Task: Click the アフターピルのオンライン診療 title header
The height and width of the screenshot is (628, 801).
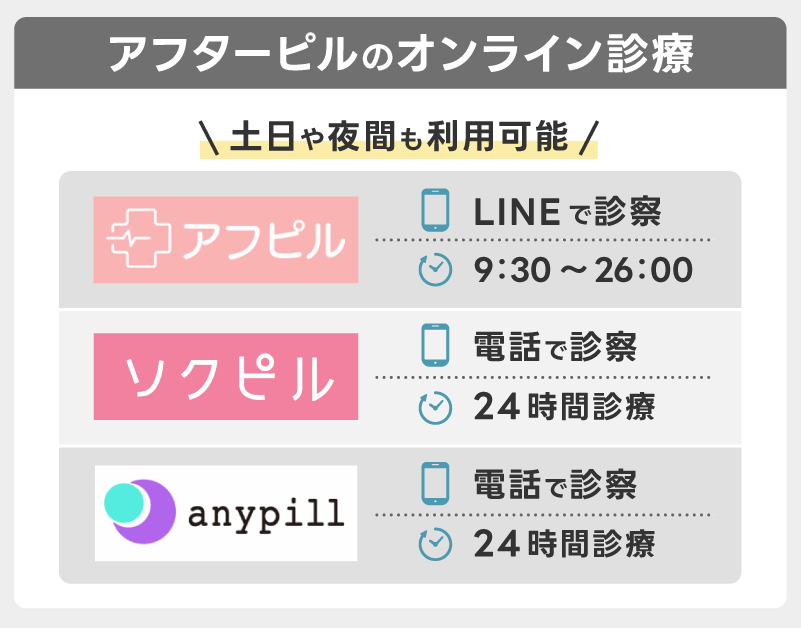Action: pyautogui.click(x=400, y=53)
